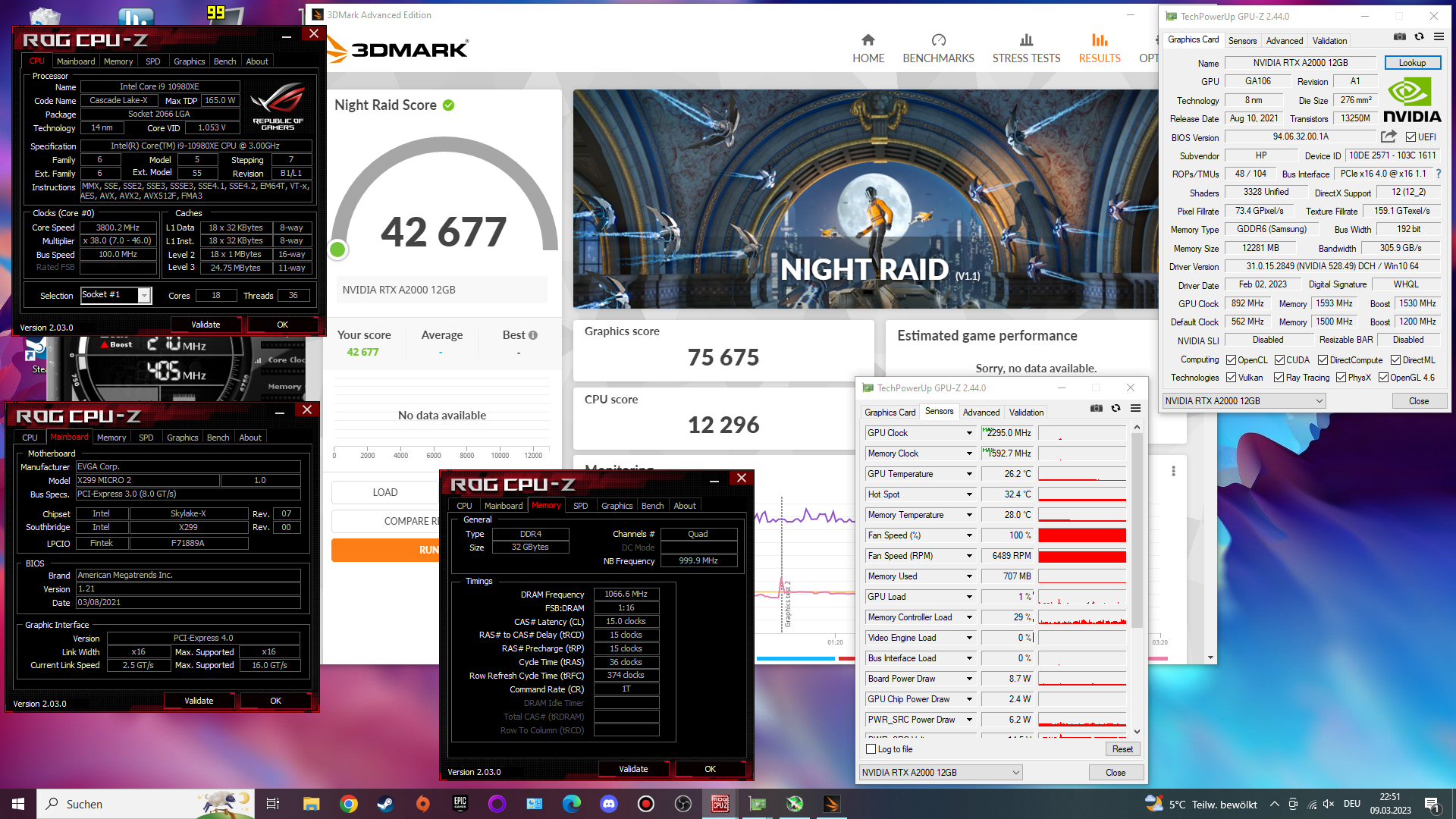Open GPU selector dropdown in Graphics Card window
Screen dimensions: 1456x819
(x=1244, y=400)
